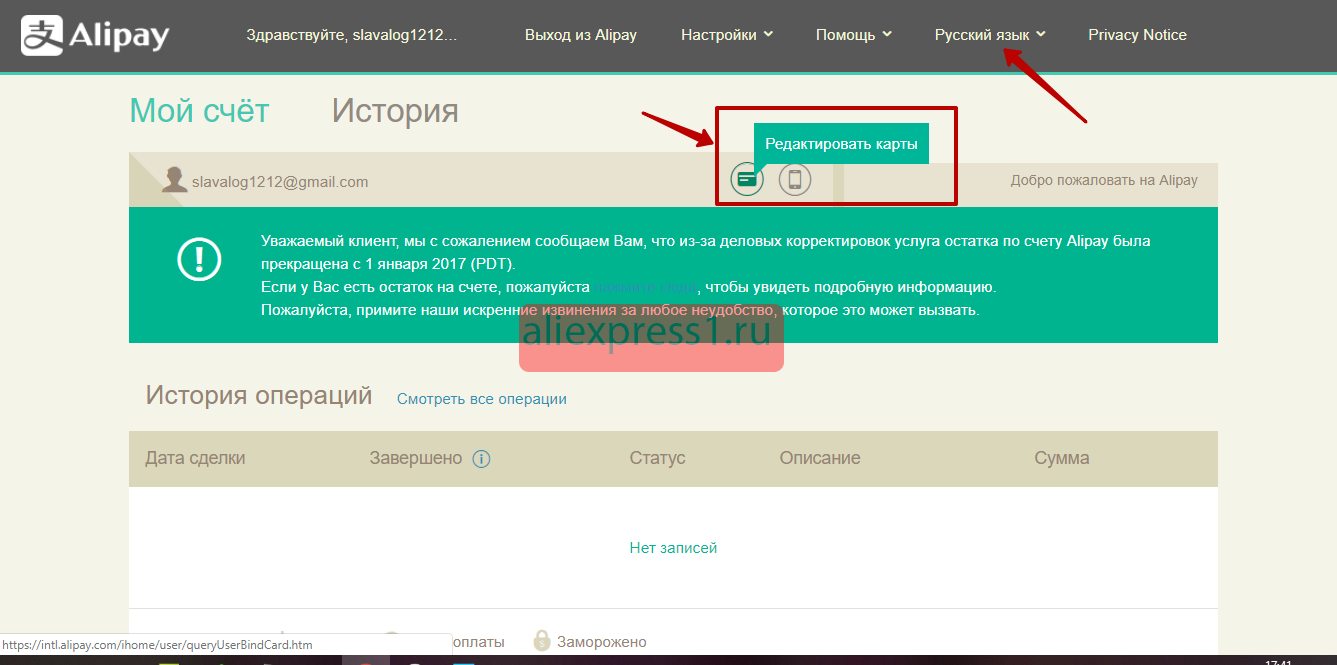The height and width of the screenshot is (665, 1337).
Task: Click Выход из Alipay to log out
Action: click(x=580, y=35)
